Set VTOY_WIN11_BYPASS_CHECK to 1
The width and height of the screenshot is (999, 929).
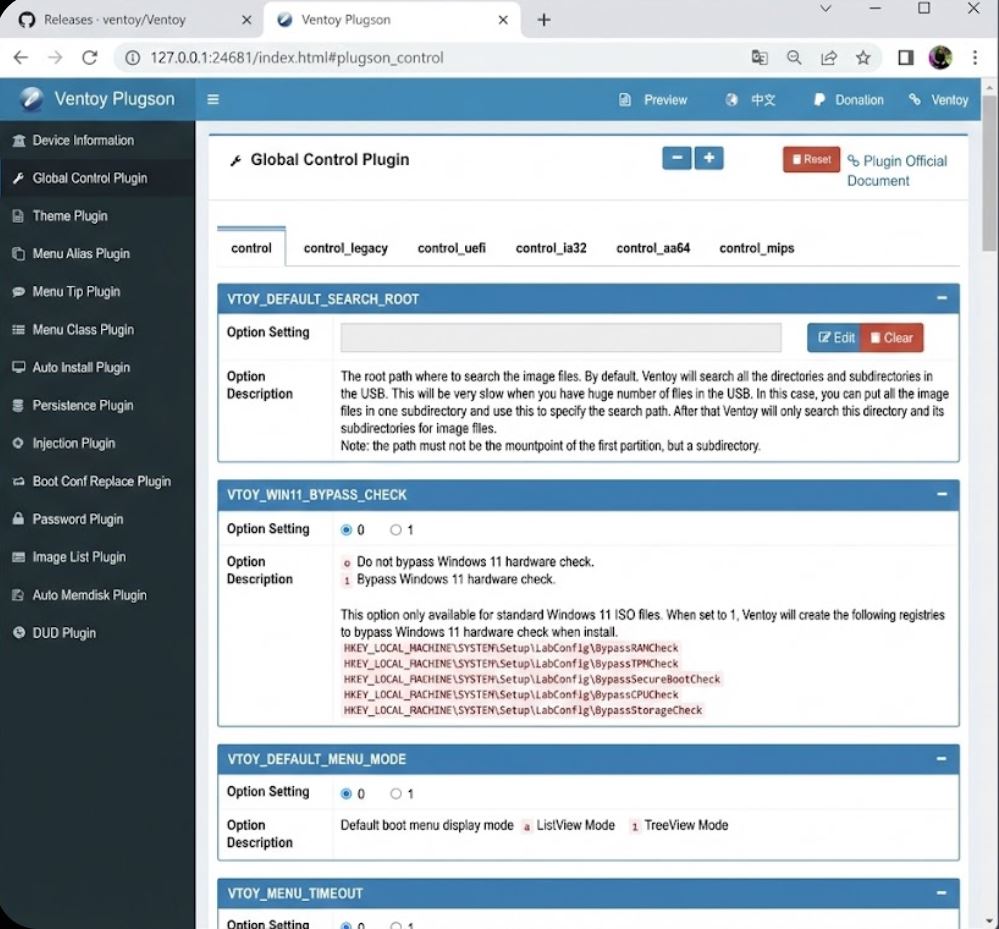pyautogui.click(x=396, y=530)
